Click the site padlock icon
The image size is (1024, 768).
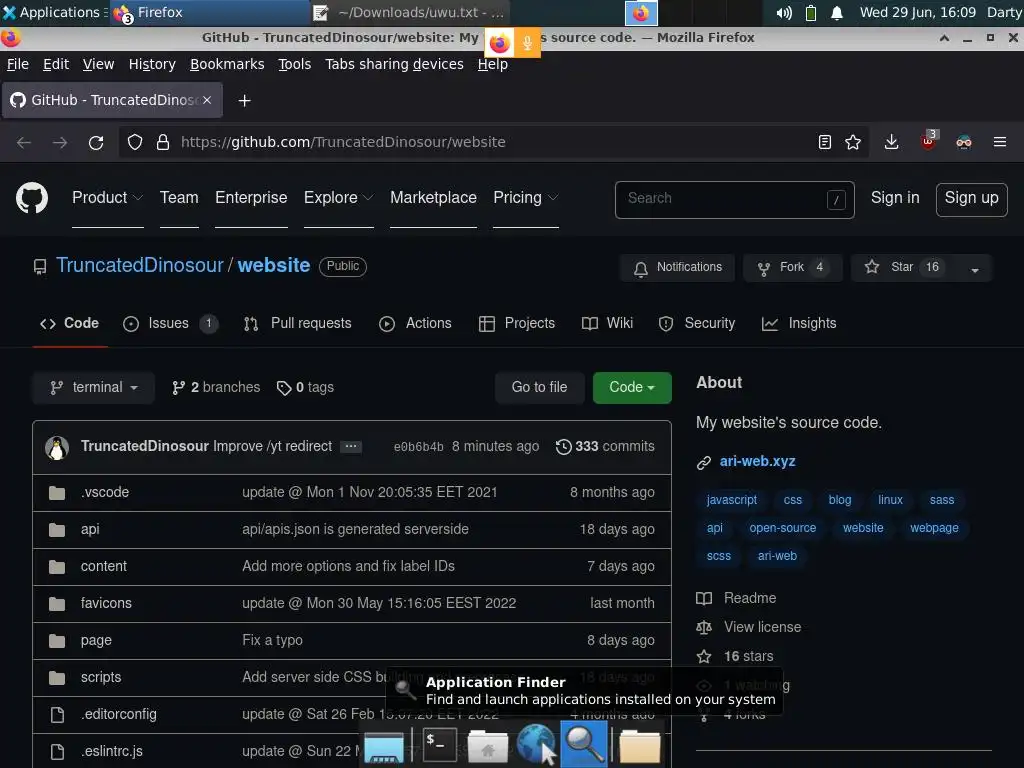(x=163, y=142)
